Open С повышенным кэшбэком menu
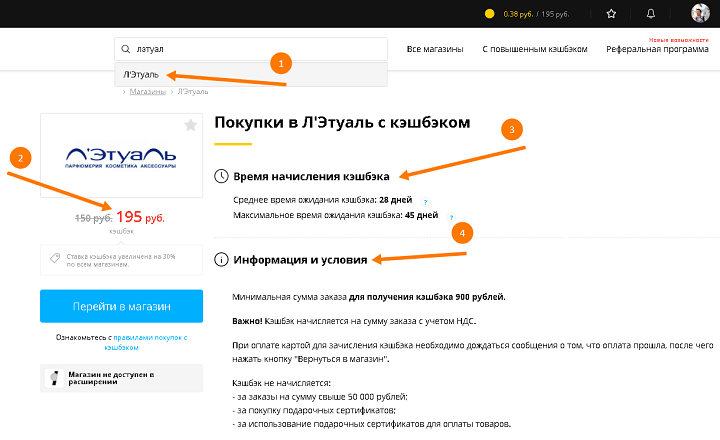The image size is (720, 440). click(x=534, y=49)
